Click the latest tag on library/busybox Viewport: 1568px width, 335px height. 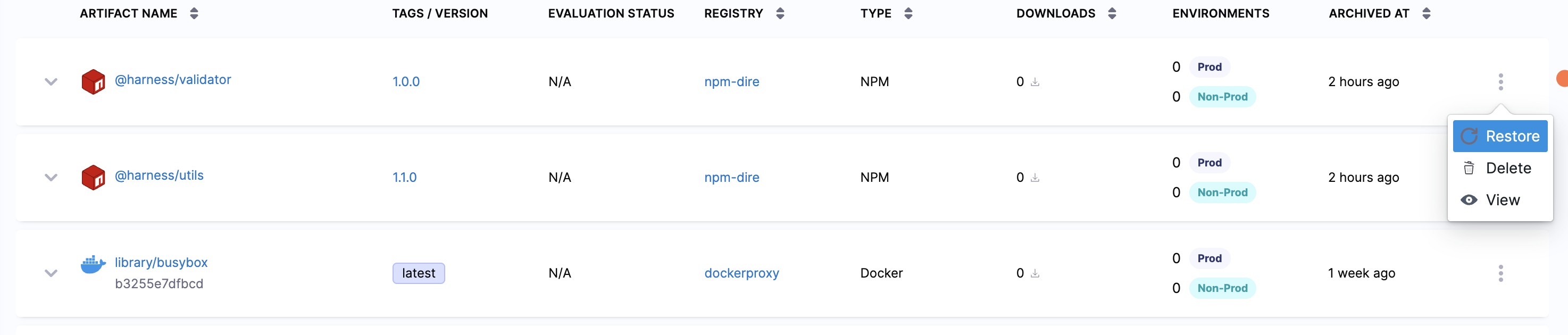pos(418,274)
